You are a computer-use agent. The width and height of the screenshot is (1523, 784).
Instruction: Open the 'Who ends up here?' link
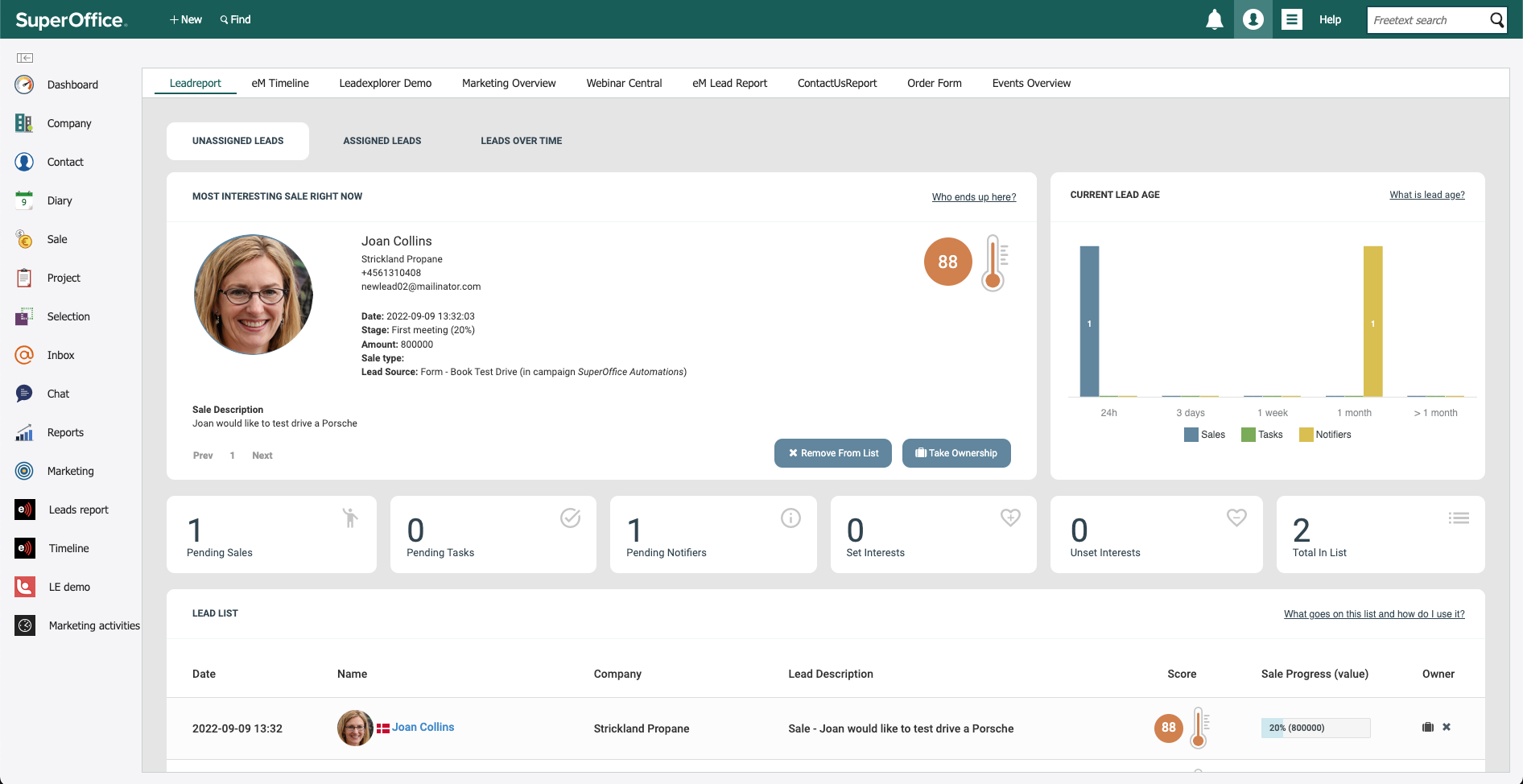[x=974, y=197]
